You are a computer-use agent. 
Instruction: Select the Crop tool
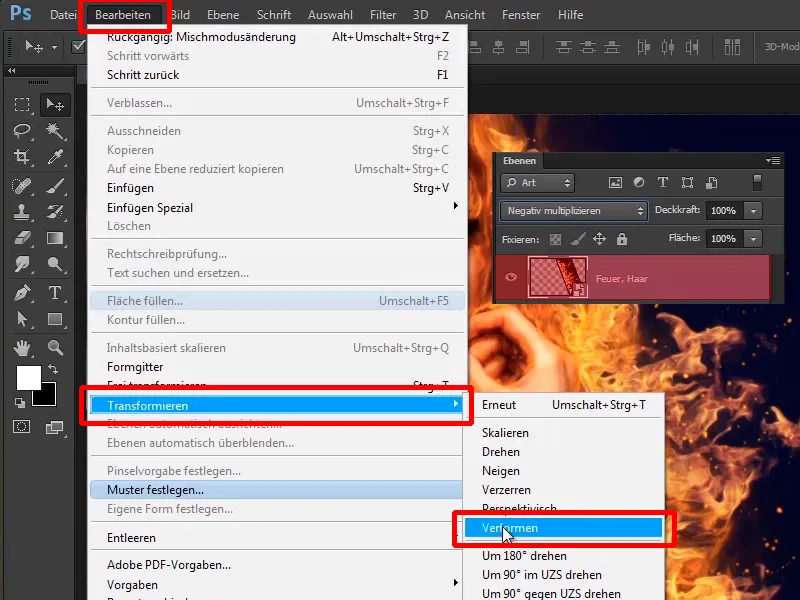(22, 157)
